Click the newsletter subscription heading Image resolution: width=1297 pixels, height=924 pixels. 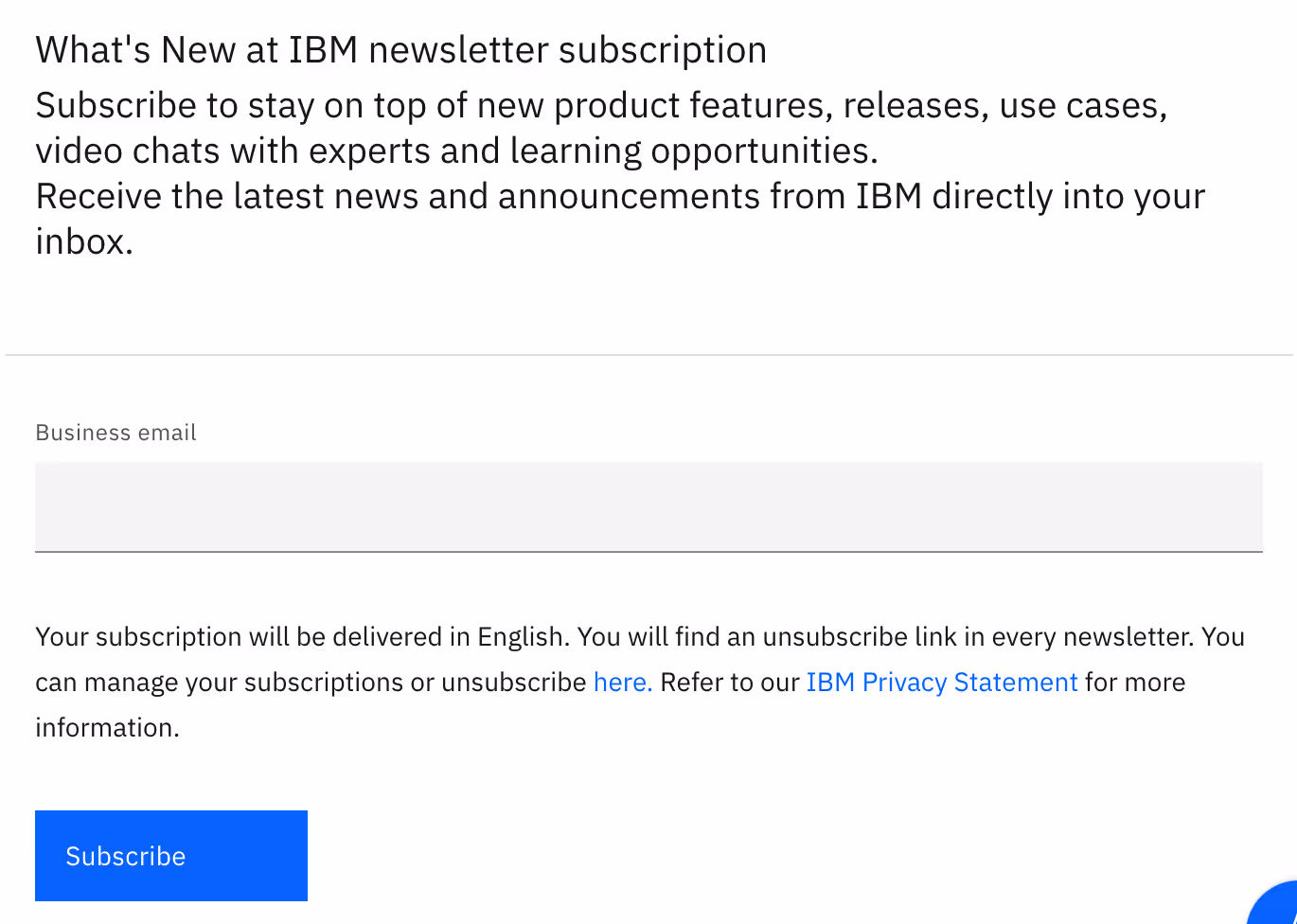(x=400, y=49)
